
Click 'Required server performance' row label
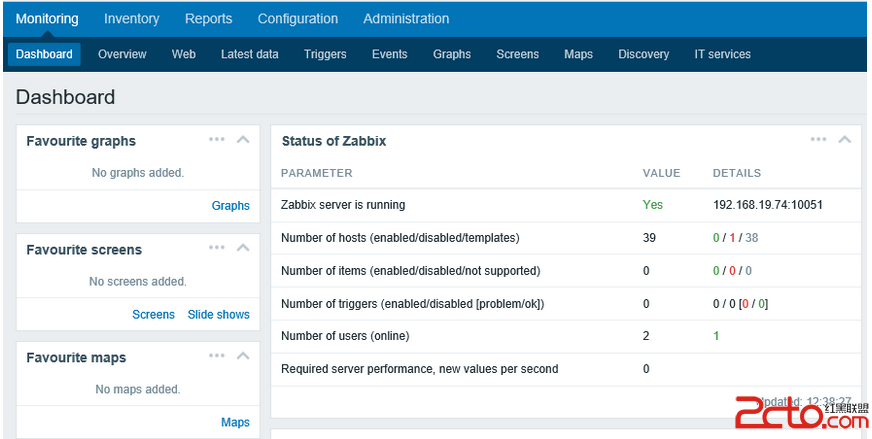419,369
